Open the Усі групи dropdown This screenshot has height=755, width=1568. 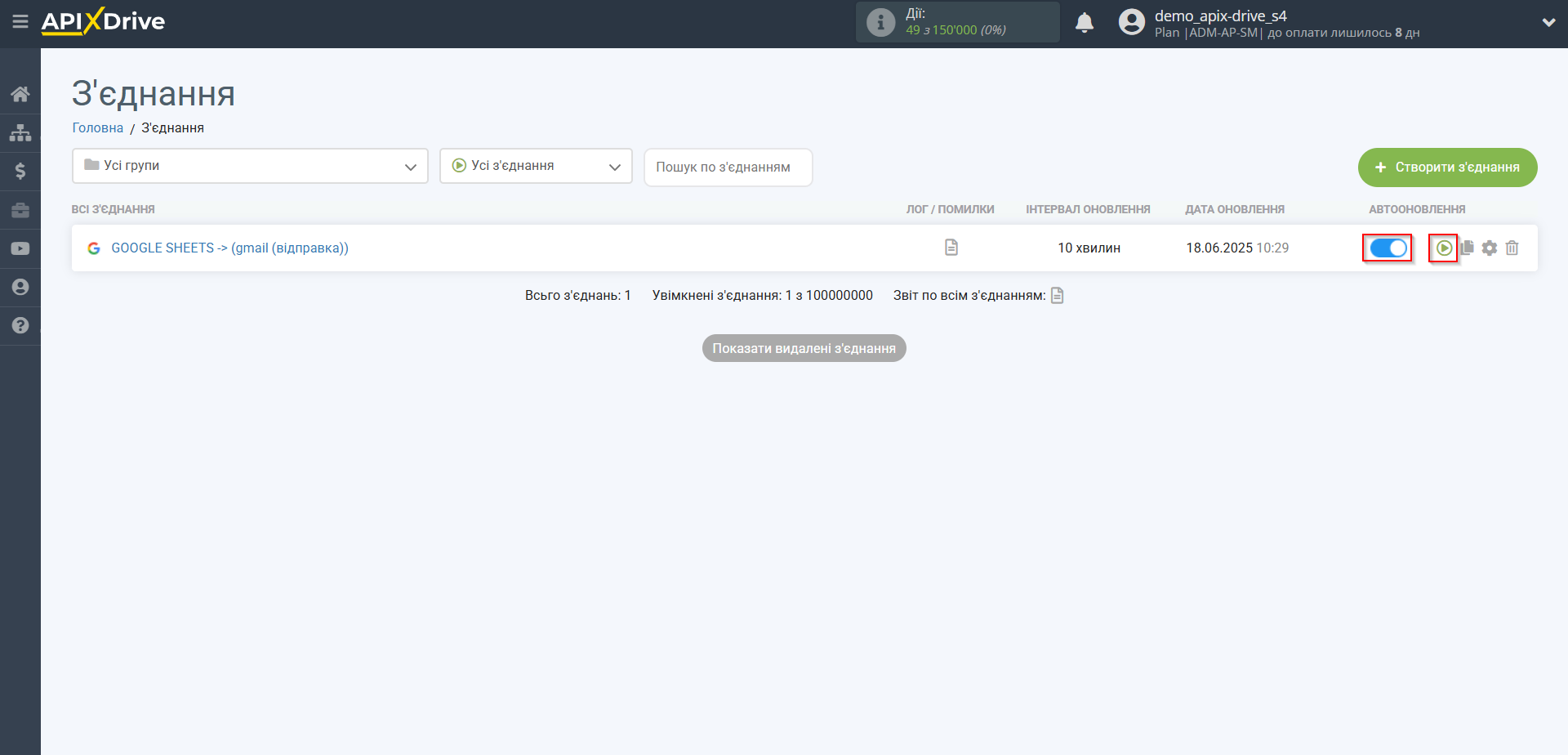click(250, 166)
